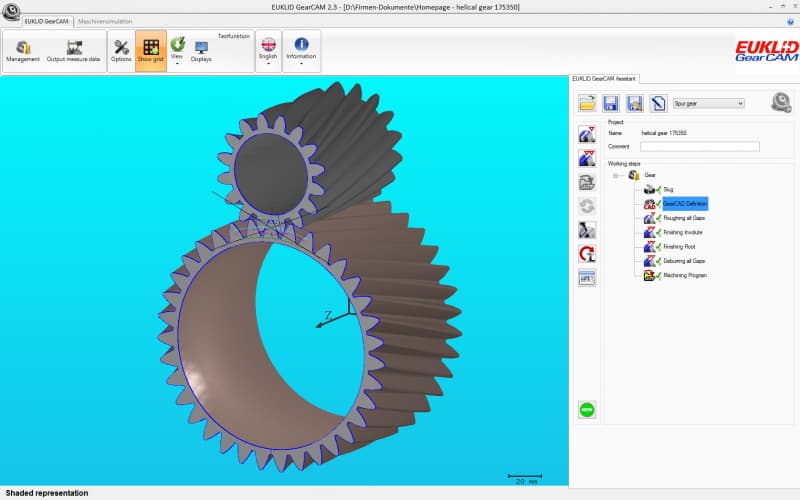Collapse the Gear tree node expander

pos(616,176)
